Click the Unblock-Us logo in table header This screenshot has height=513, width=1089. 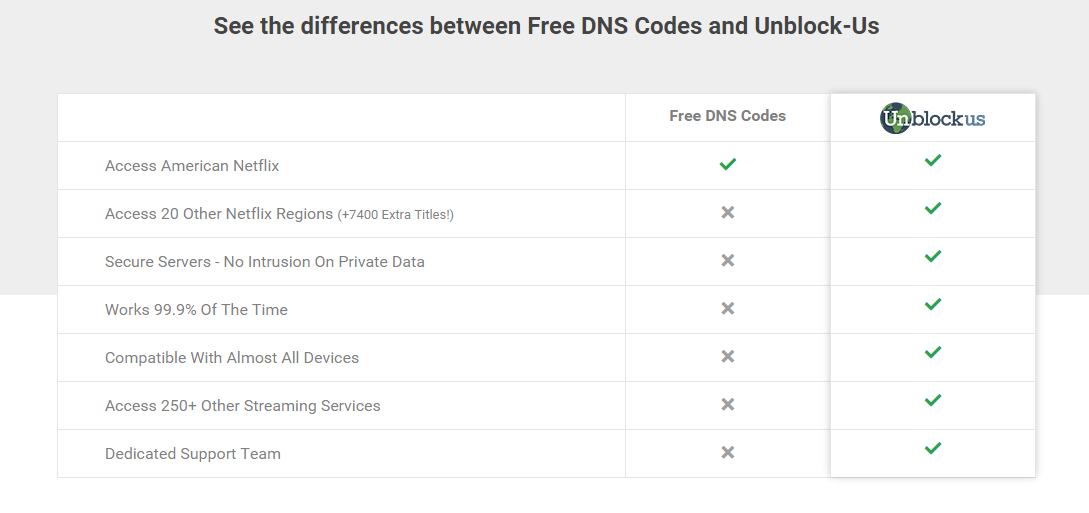tap(933, 118)
